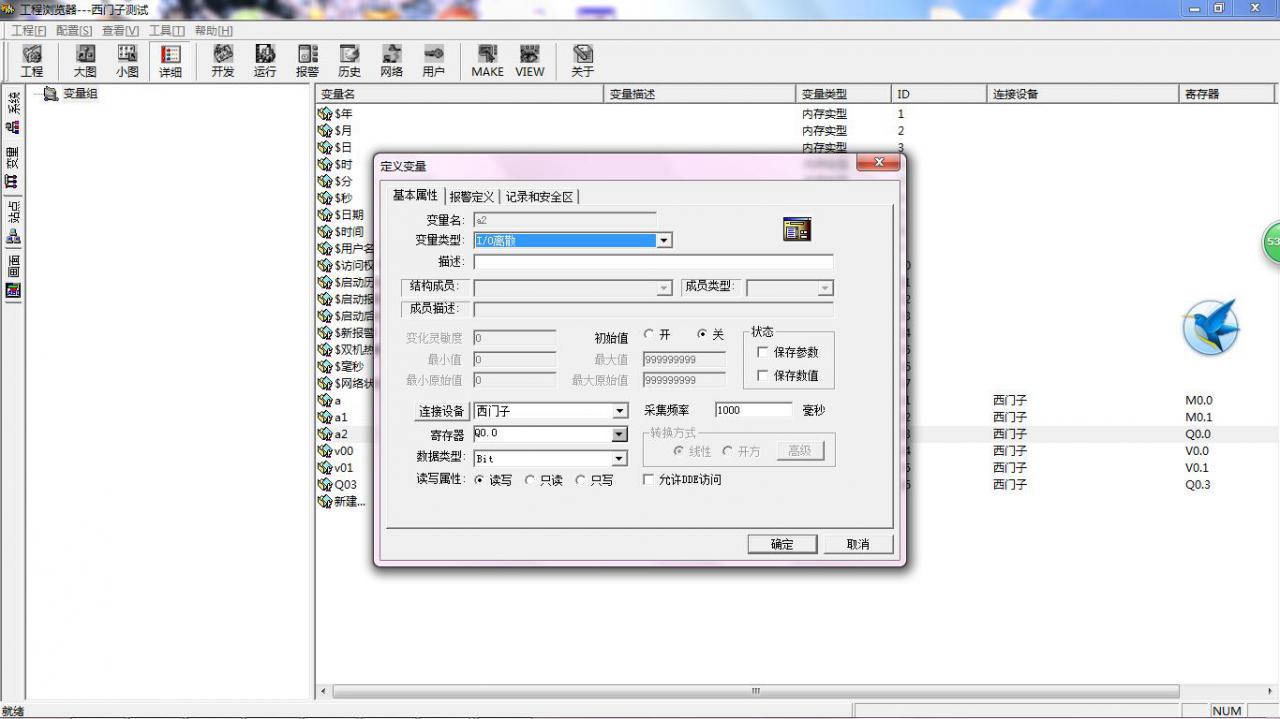The height and width of the screenshot is (719, 1280).
Task: Open the 帮助[H] menu
Action: click(x=214, y=31)
